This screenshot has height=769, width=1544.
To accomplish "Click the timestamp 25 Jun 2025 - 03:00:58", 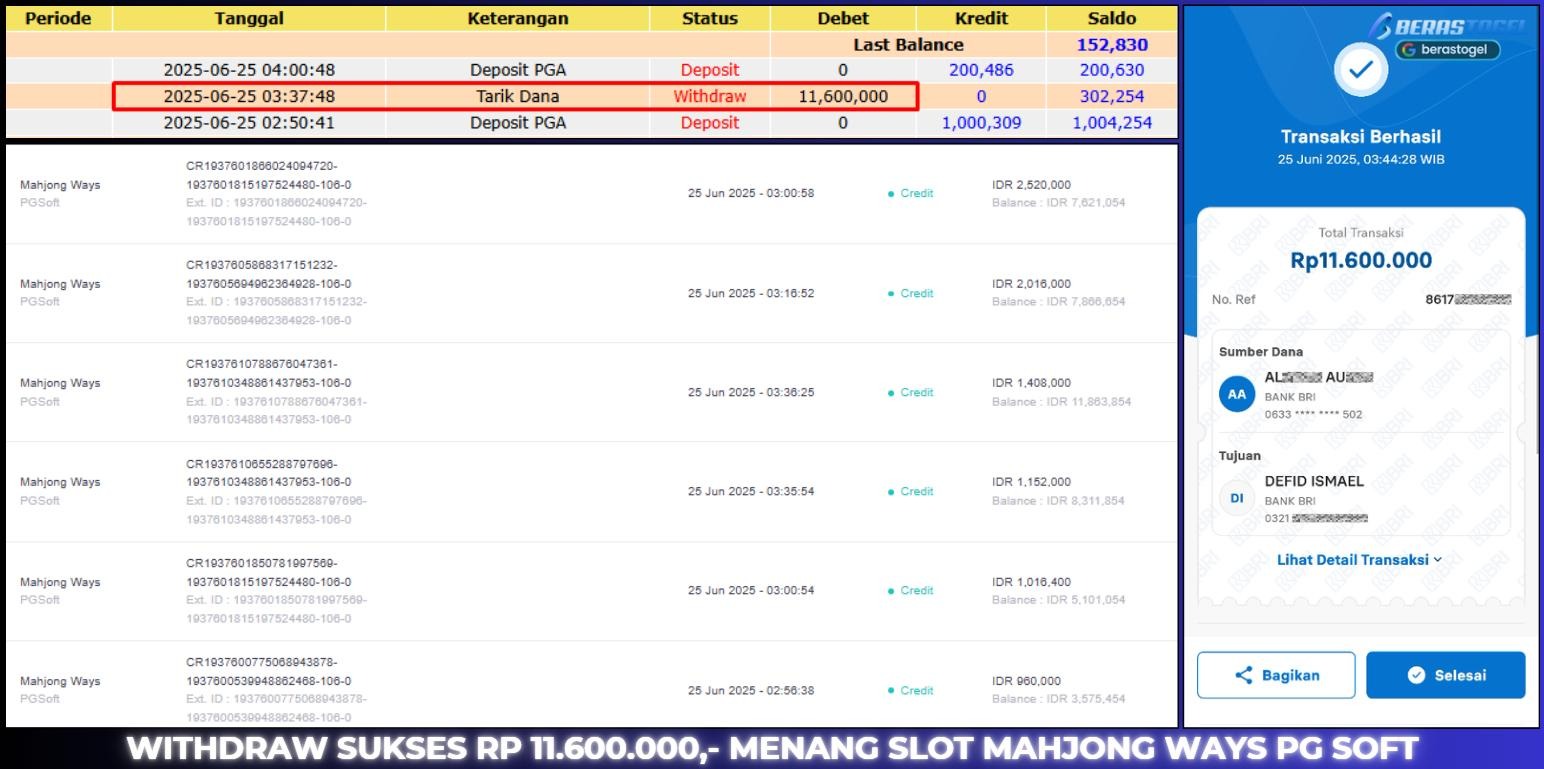I will [x=751, y=193].
